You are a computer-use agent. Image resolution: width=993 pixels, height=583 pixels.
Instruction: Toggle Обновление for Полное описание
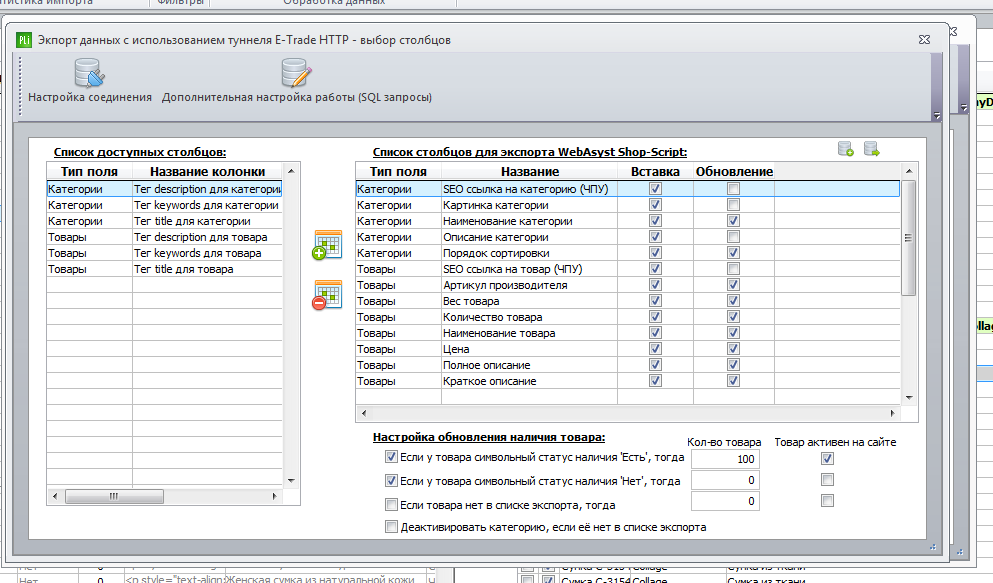pos(733,365)
